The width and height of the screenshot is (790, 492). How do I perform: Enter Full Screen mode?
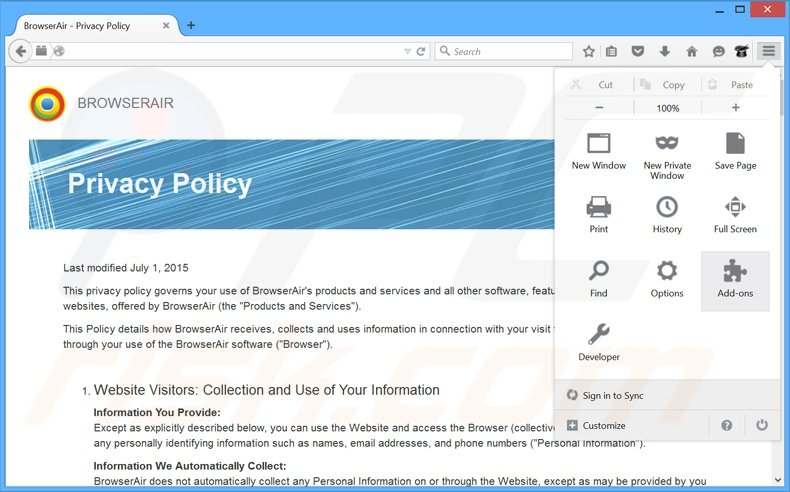tap(735, 216)
